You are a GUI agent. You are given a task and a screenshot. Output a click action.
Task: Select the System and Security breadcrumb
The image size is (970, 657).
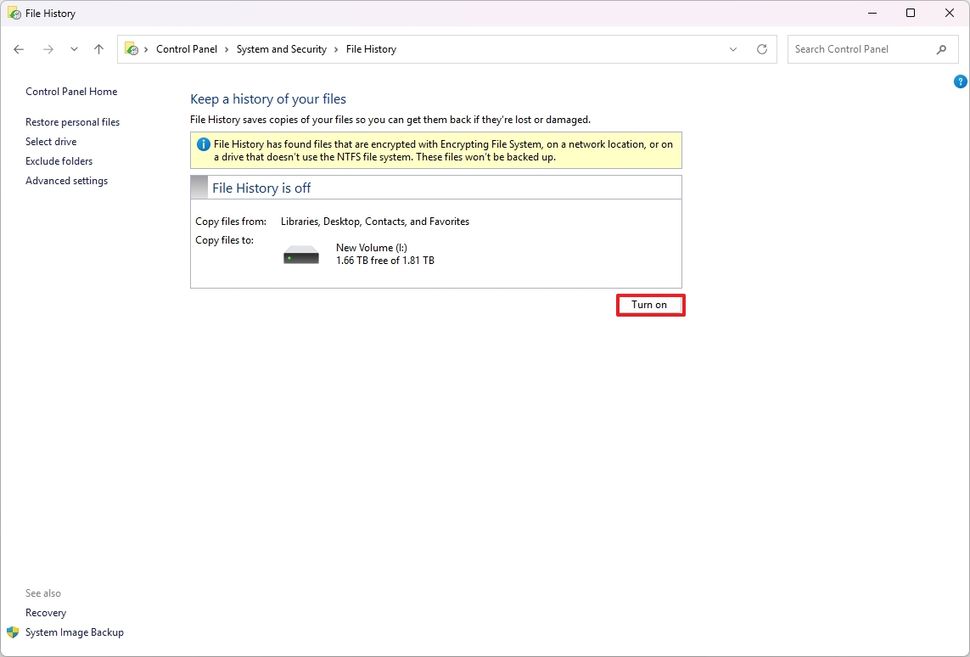pyautogui.click(x=283, y=48)
